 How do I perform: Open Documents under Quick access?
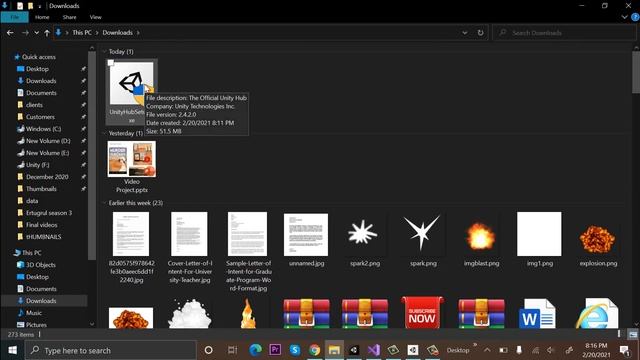coord(41,93)
